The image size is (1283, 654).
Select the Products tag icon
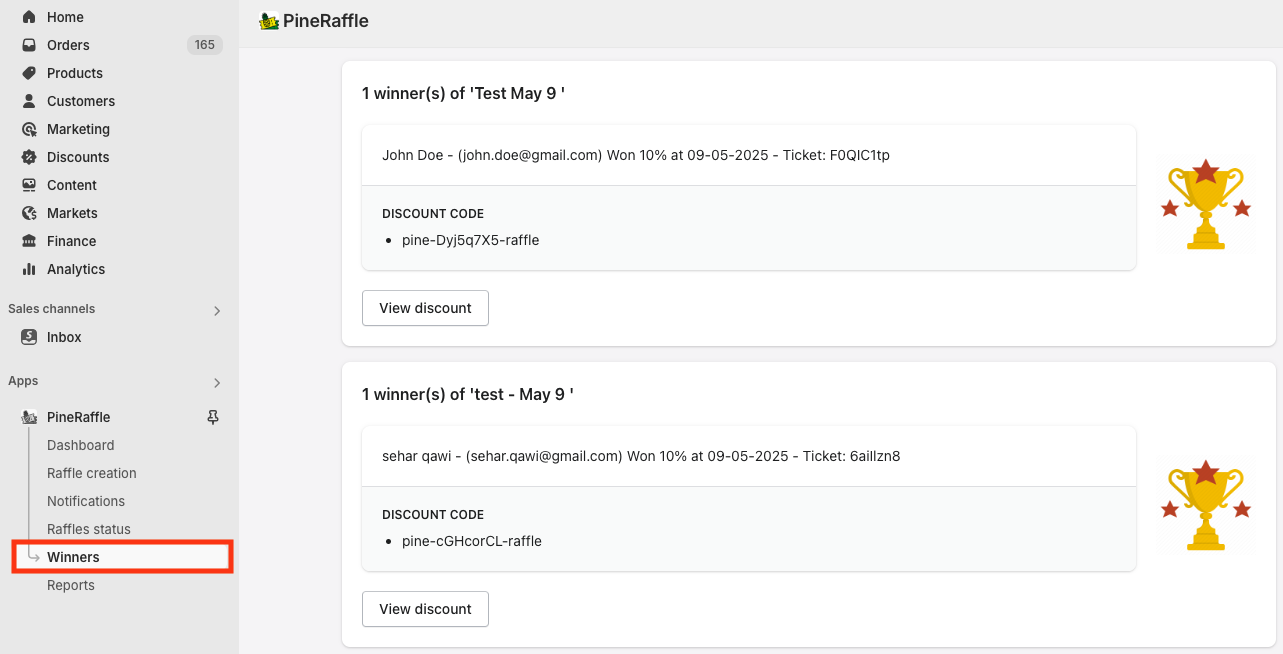29,73
